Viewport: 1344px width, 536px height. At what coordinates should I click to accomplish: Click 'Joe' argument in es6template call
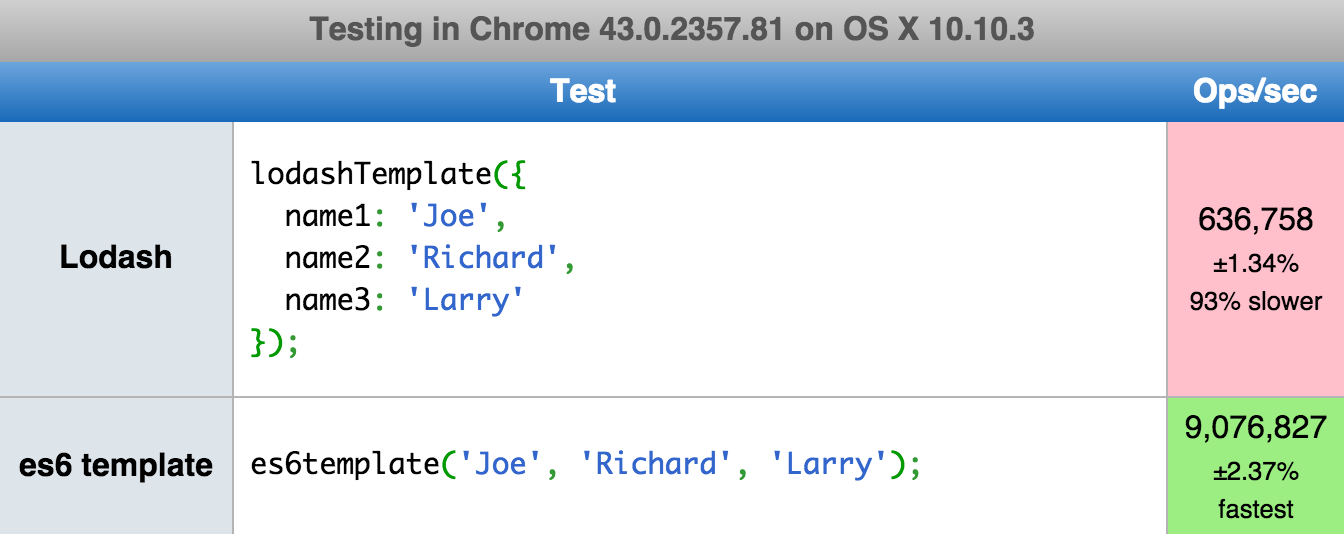pyautogui.click(x=500, y=464)
